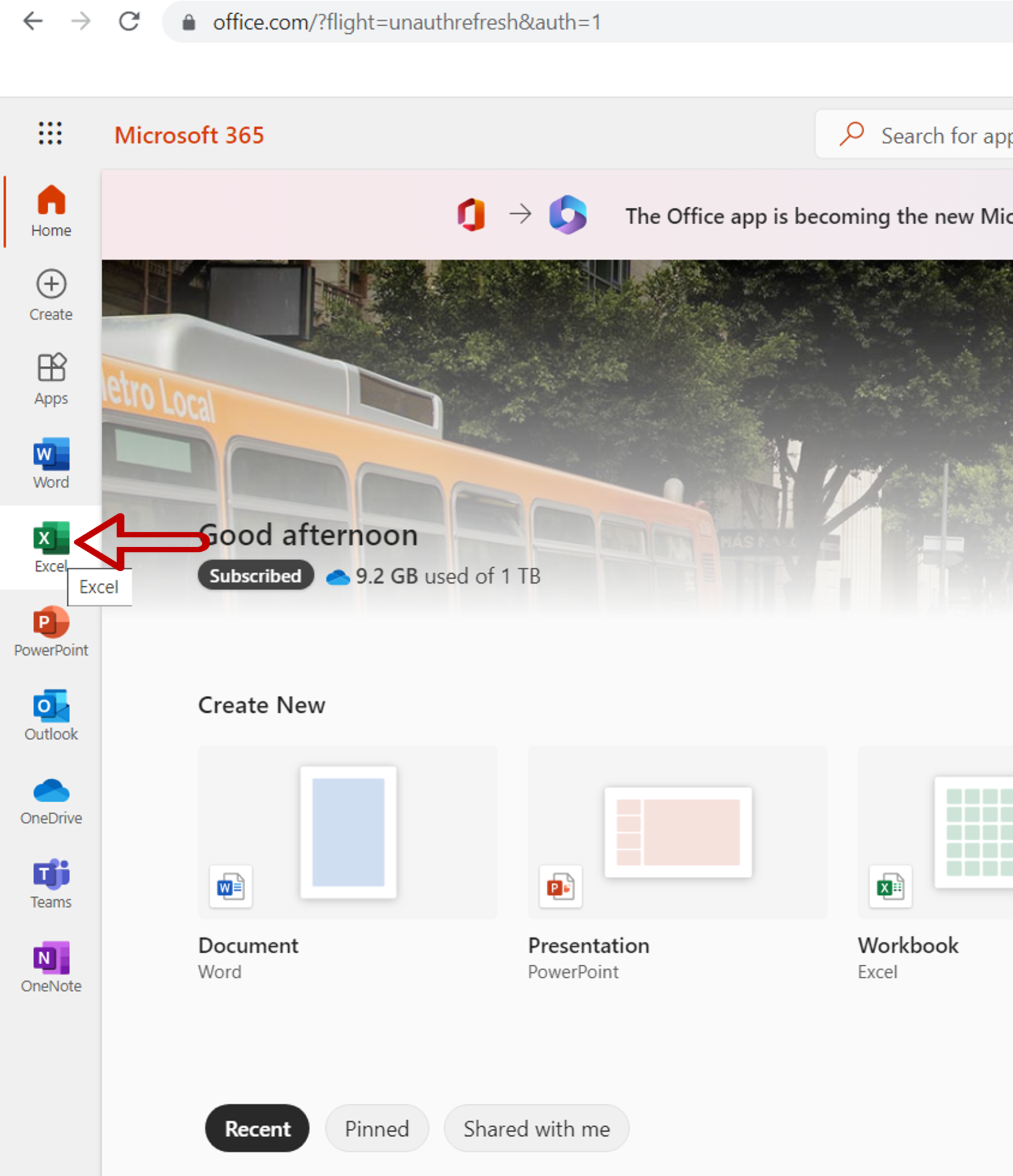This screenshot has height=1176, width=1013.
Task: Open OneDrive from the sidebar
Action: click(x=51, y=799)
